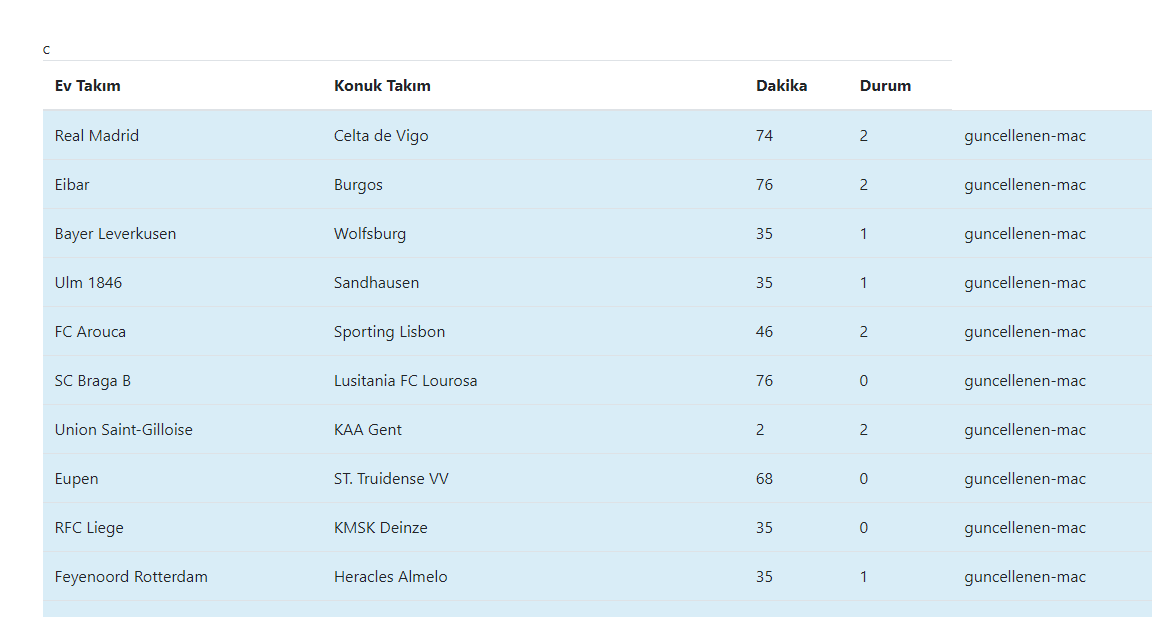Select the Real Madrid row
This screenshot has height=617, width=1152.
97,136
